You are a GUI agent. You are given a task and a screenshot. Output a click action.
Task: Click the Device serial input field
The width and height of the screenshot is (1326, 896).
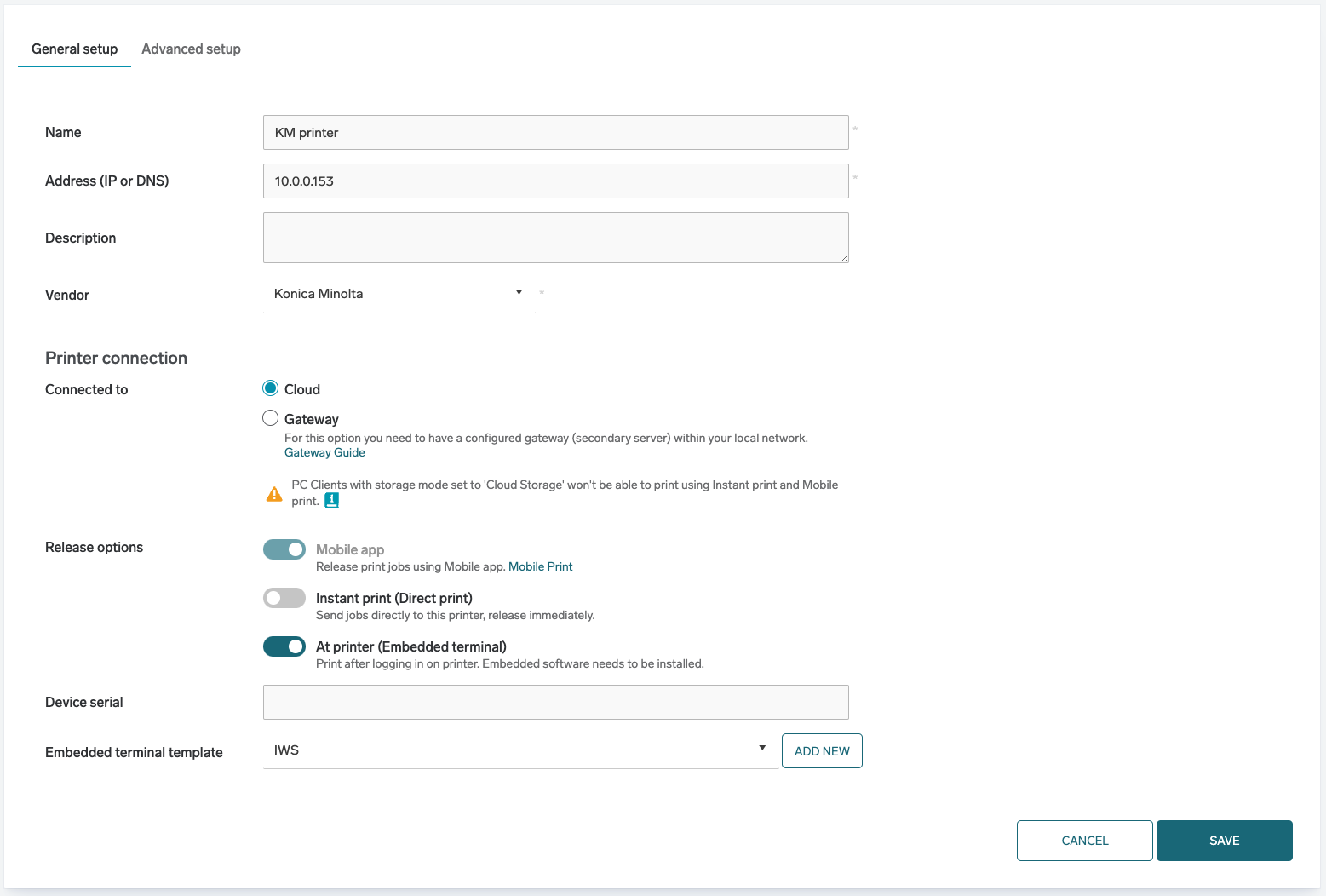(555, 703)
